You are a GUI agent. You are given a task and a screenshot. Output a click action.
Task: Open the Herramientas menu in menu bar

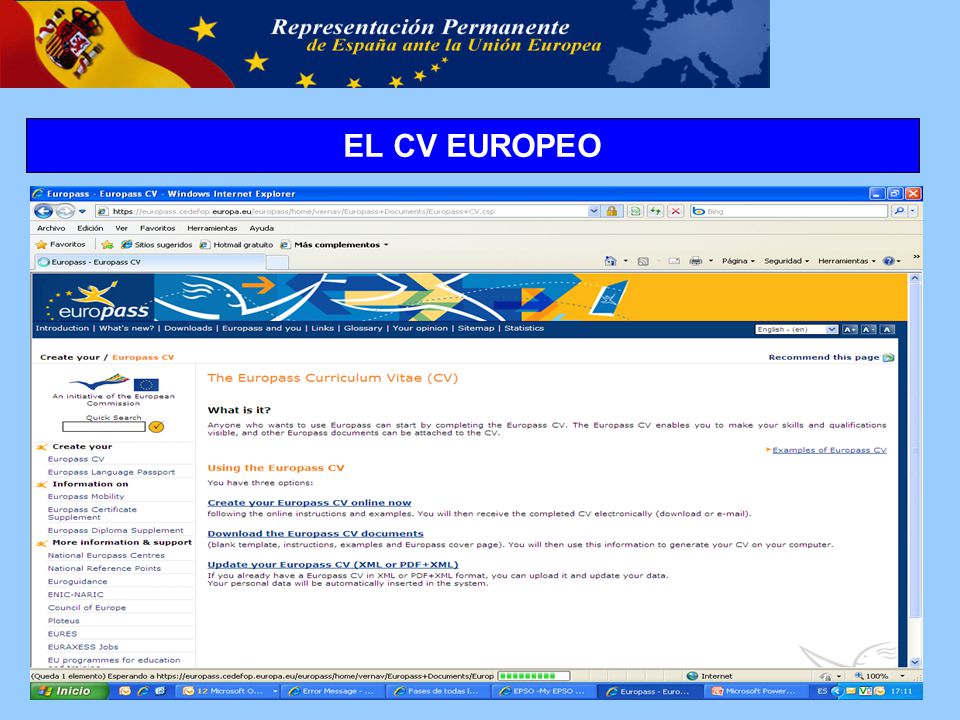point(212,228)
